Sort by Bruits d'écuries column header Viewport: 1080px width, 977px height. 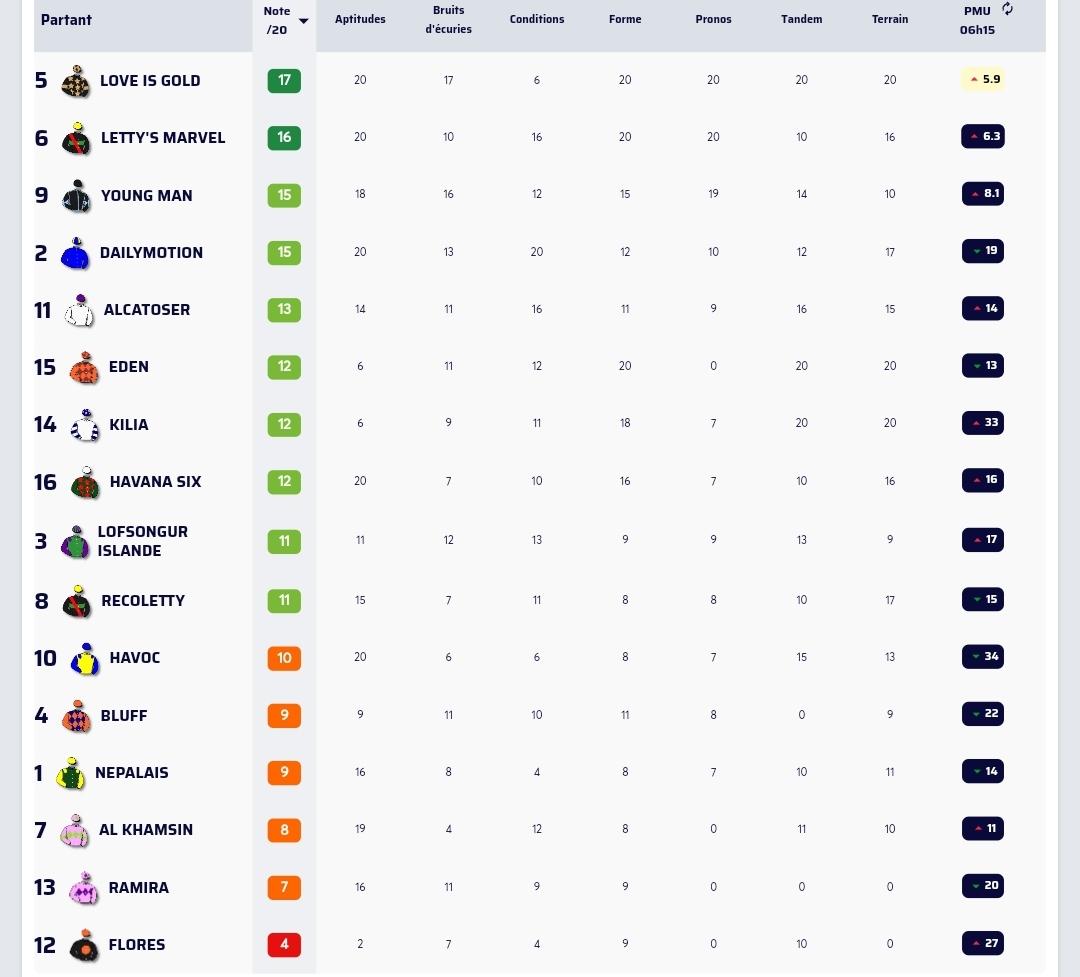click(448, 19)
